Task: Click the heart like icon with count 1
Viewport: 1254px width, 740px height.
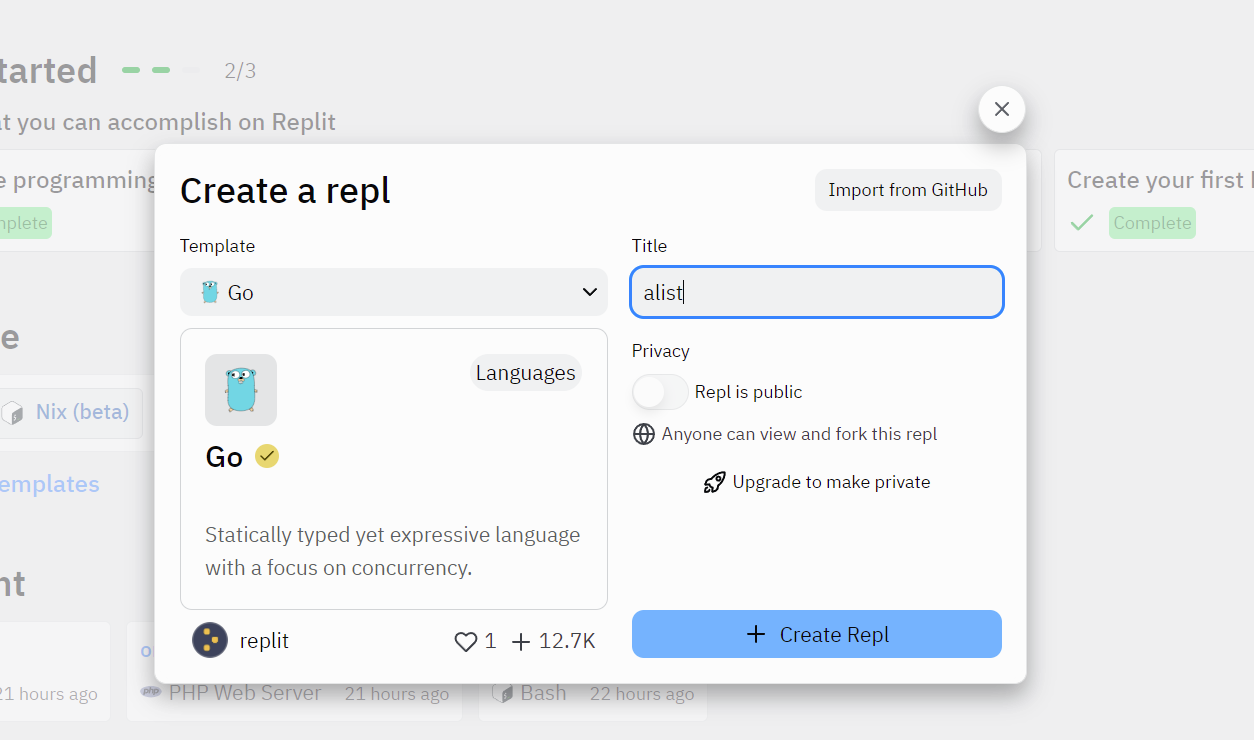Action: click(466, 641)
